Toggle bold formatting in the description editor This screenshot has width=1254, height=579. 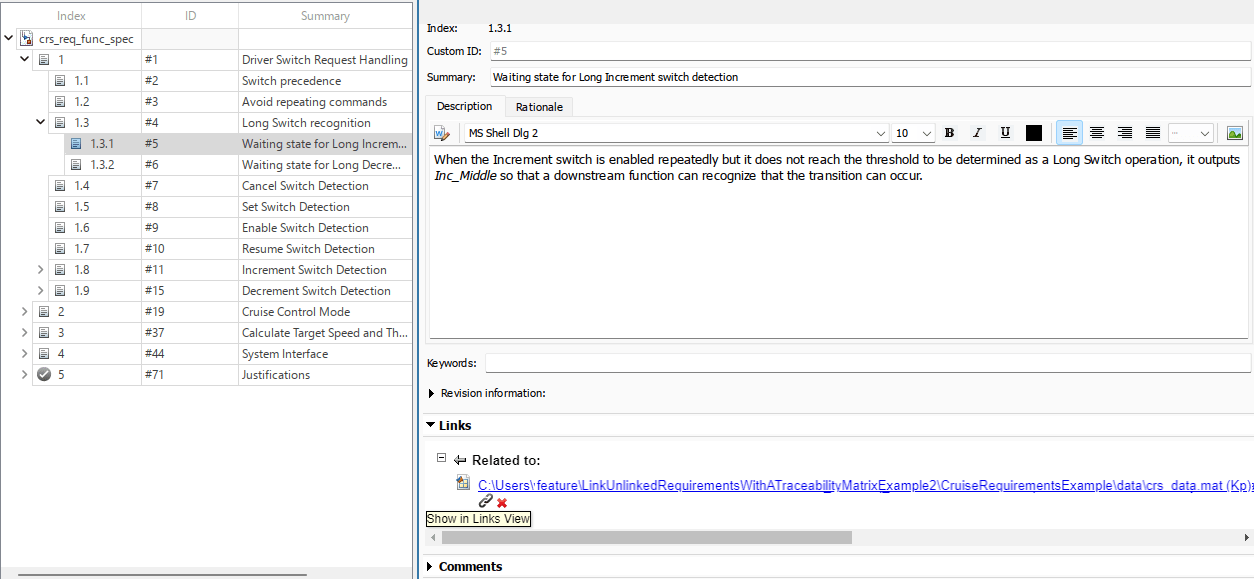pyautogui.click(x=949, y=132)
